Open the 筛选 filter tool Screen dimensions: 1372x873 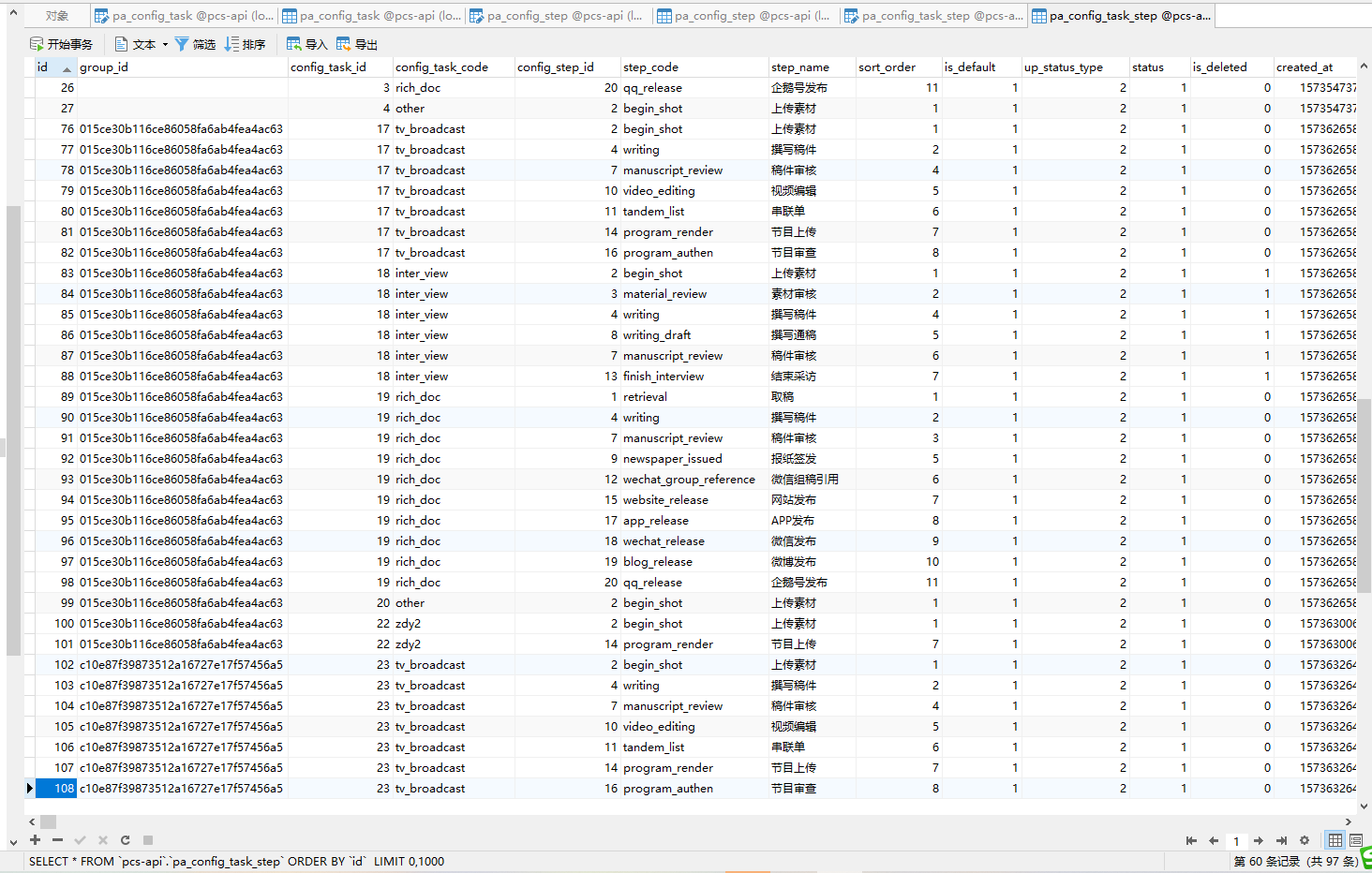coord(195,44)
